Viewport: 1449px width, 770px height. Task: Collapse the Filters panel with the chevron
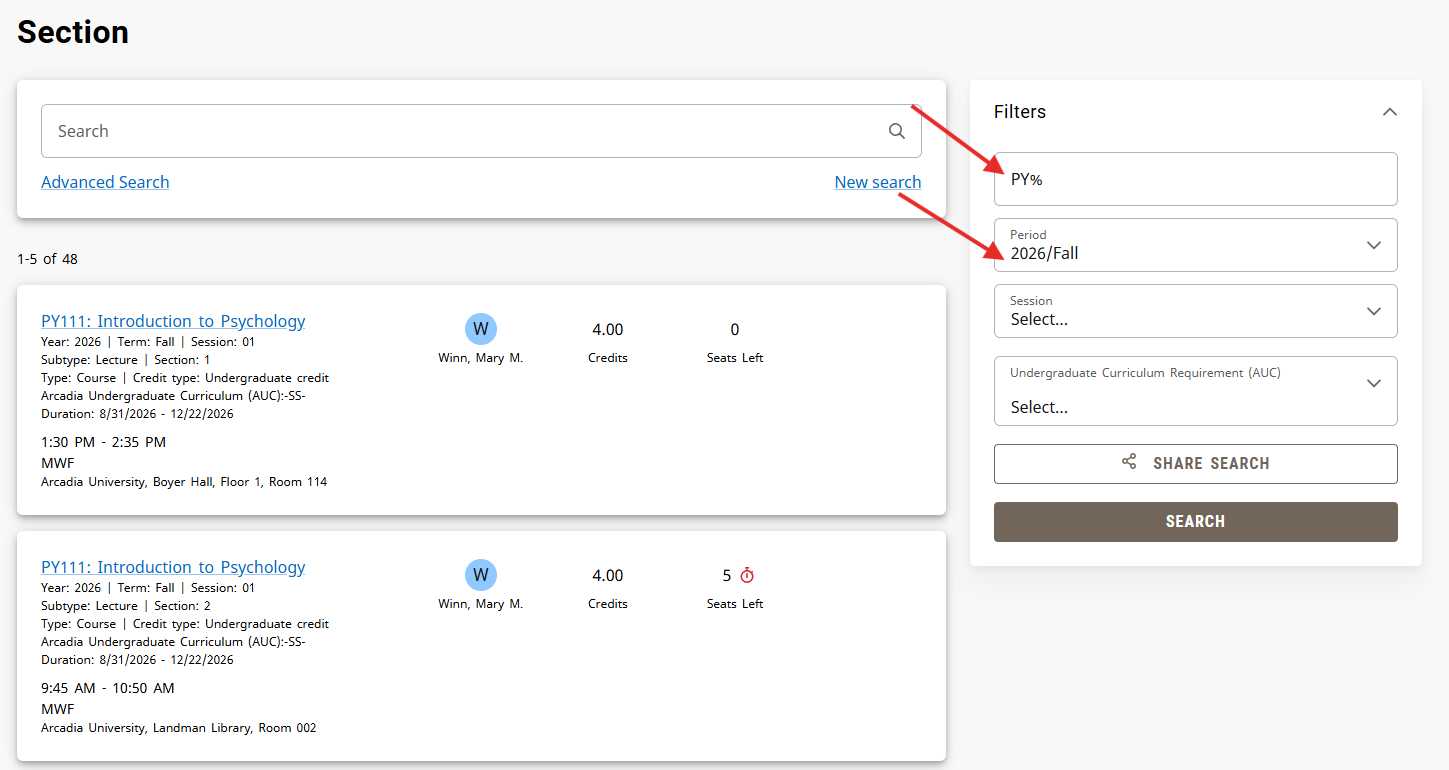[x=1389, y=112]
